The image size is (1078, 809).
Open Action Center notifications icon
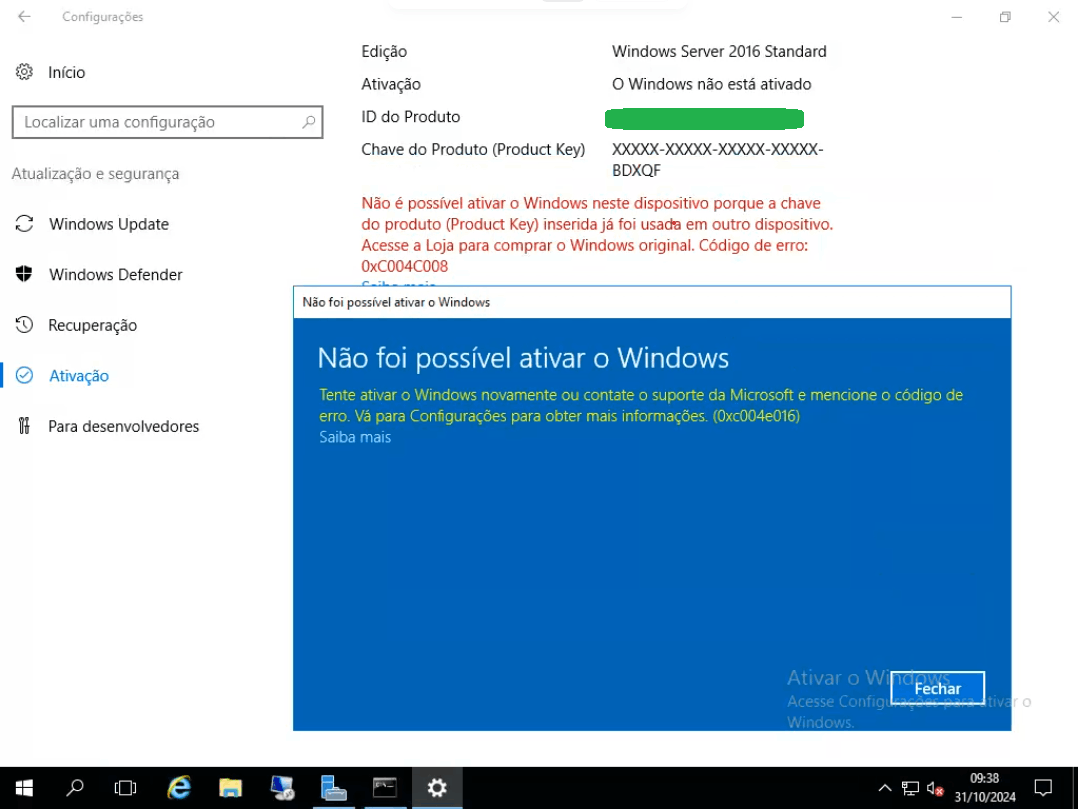[1043, 788]
